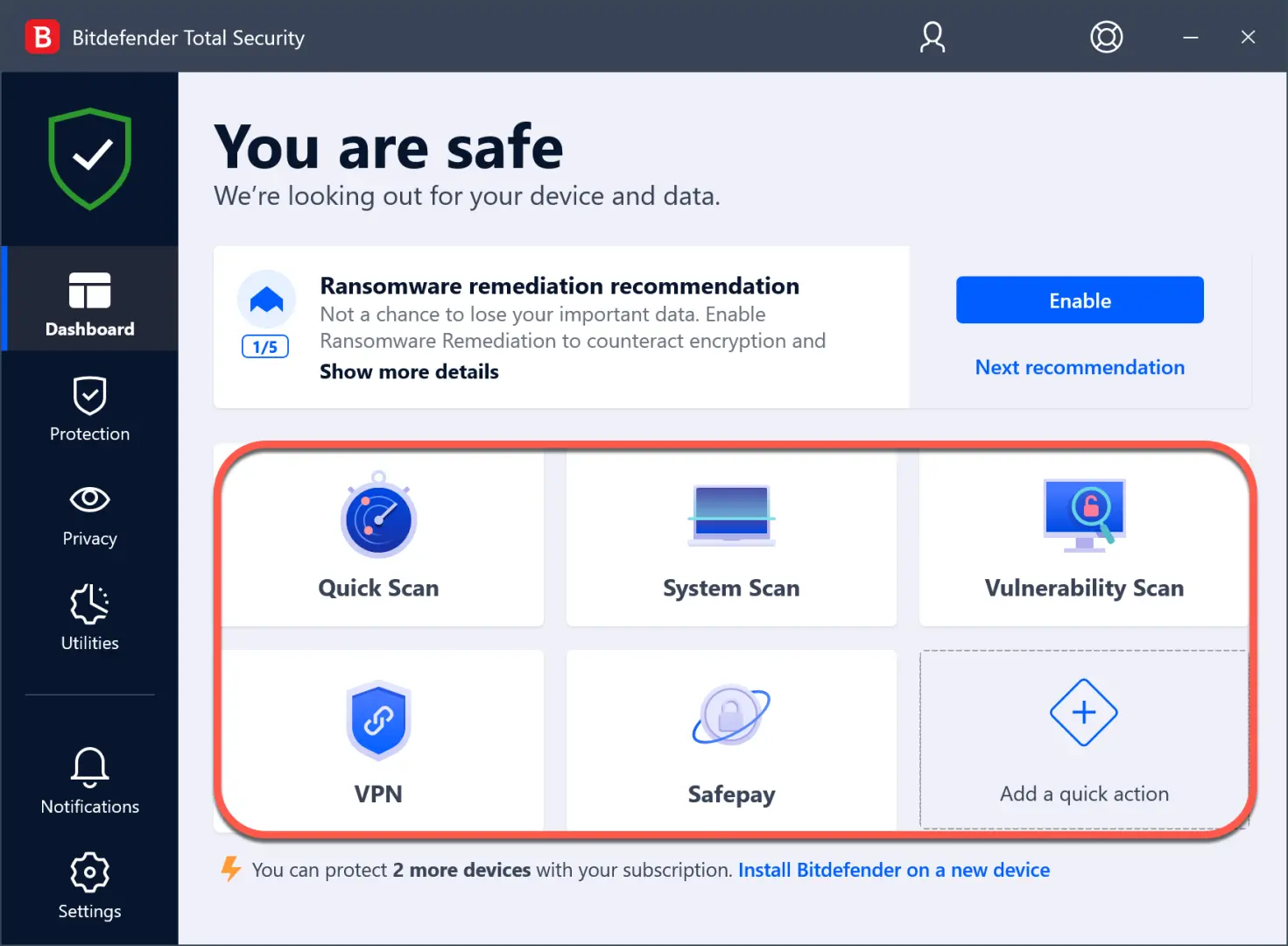Minimize the Bitdefender window

click(x=1191, y=38)
